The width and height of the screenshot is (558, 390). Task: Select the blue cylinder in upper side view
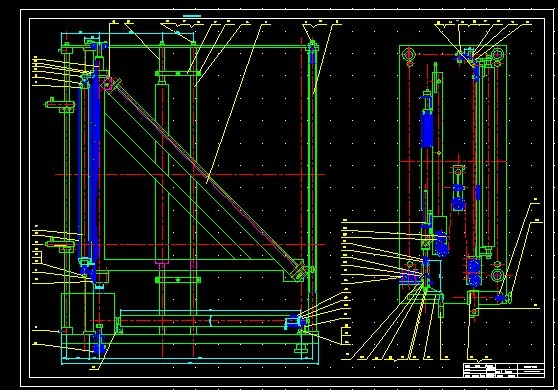click(x=427, y=129)
